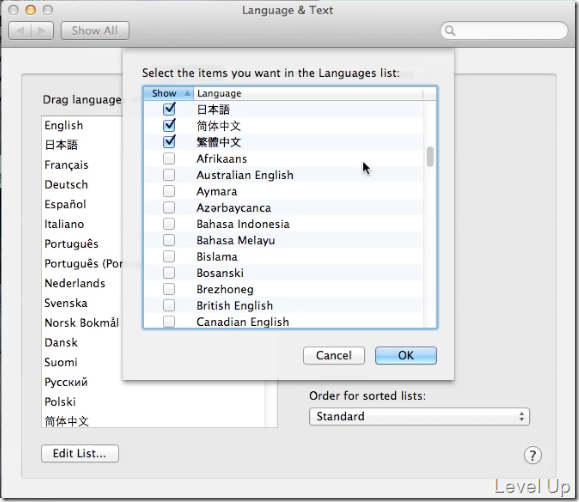This screenshot has width=579, height=502.
Task: Enable the Afrikaans checkbox
Action: point(169,158)
